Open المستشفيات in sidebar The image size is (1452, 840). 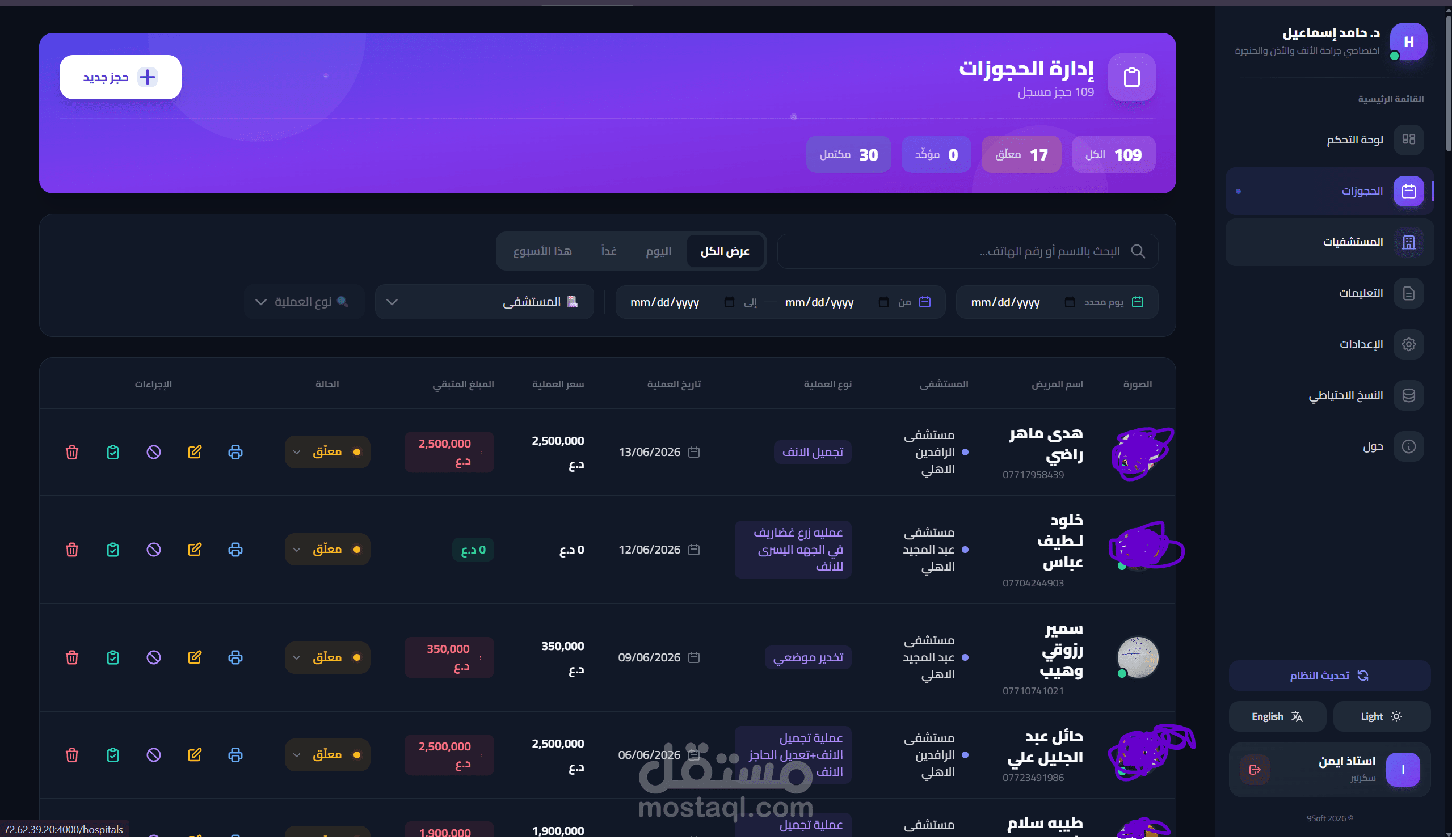[x=1329, y=242]
